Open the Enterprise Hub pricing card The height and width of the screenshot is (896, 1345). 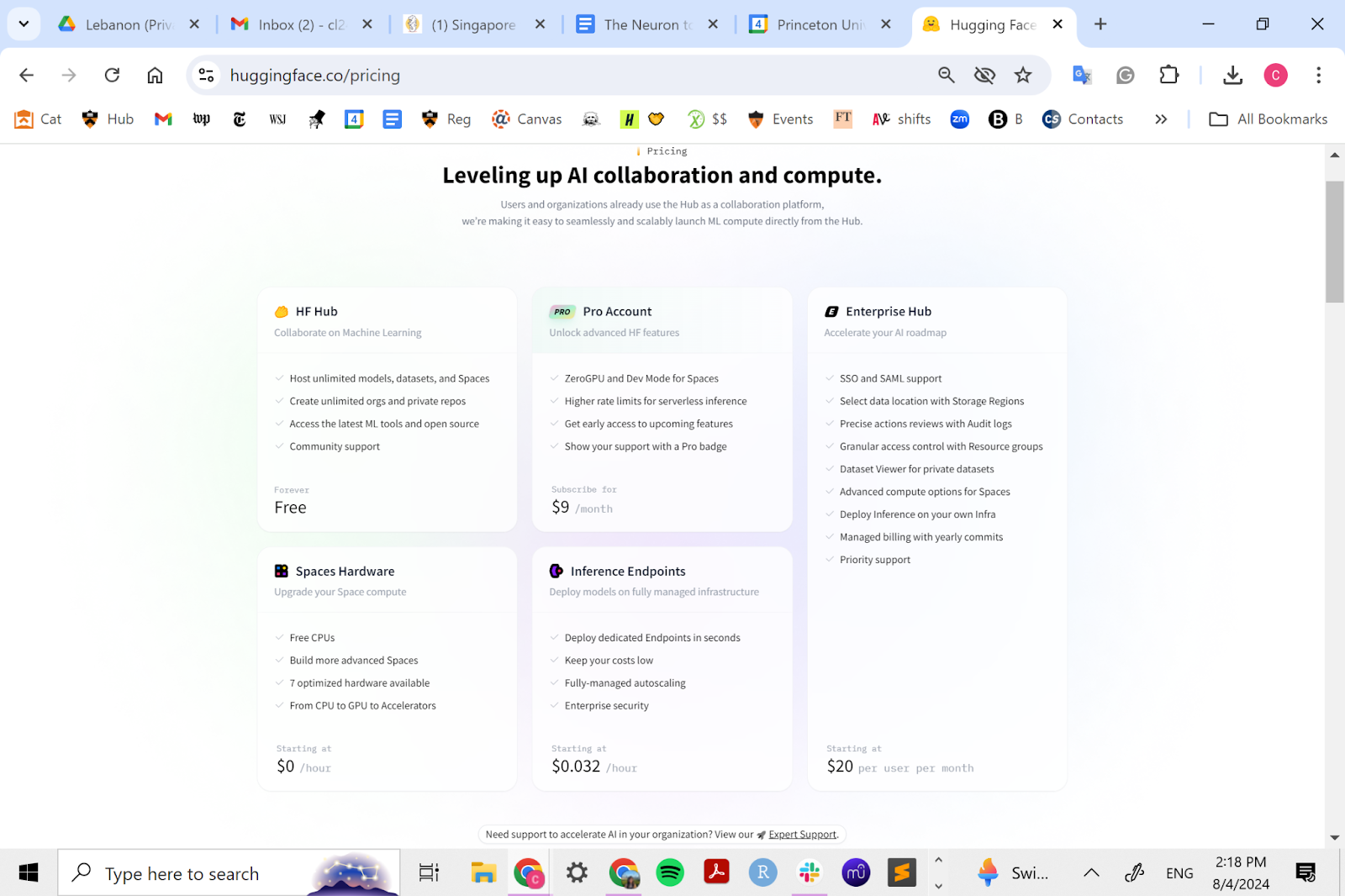(937, 539)
